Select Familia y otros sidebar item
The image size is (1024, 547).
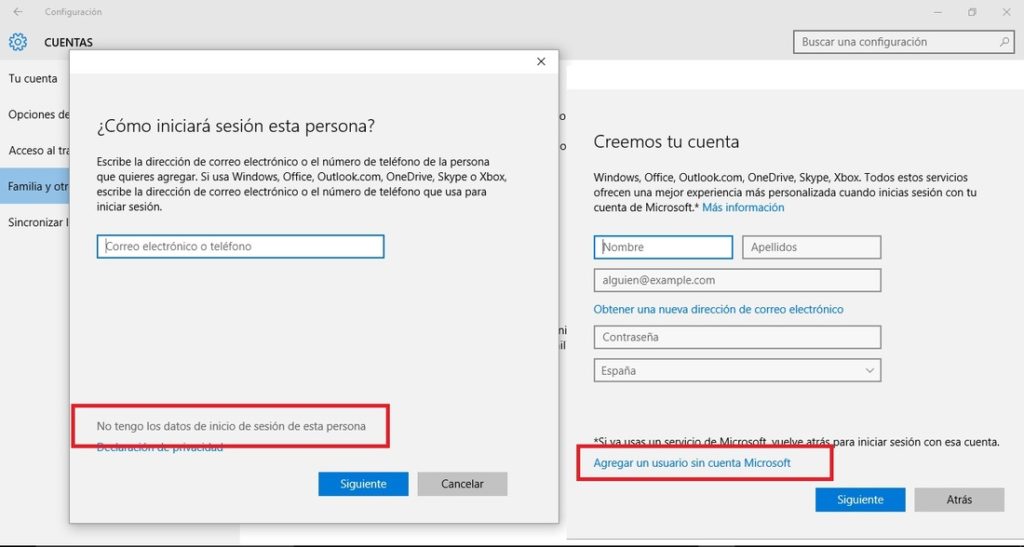coord(35,186)
